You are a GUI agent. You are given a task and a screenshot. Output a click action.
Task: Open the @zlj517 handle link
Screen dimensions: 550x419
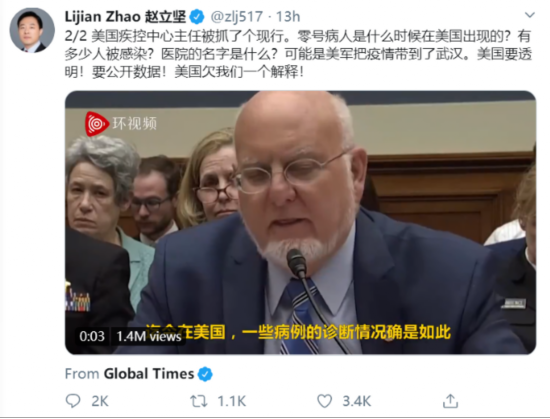tap(236, 16)
